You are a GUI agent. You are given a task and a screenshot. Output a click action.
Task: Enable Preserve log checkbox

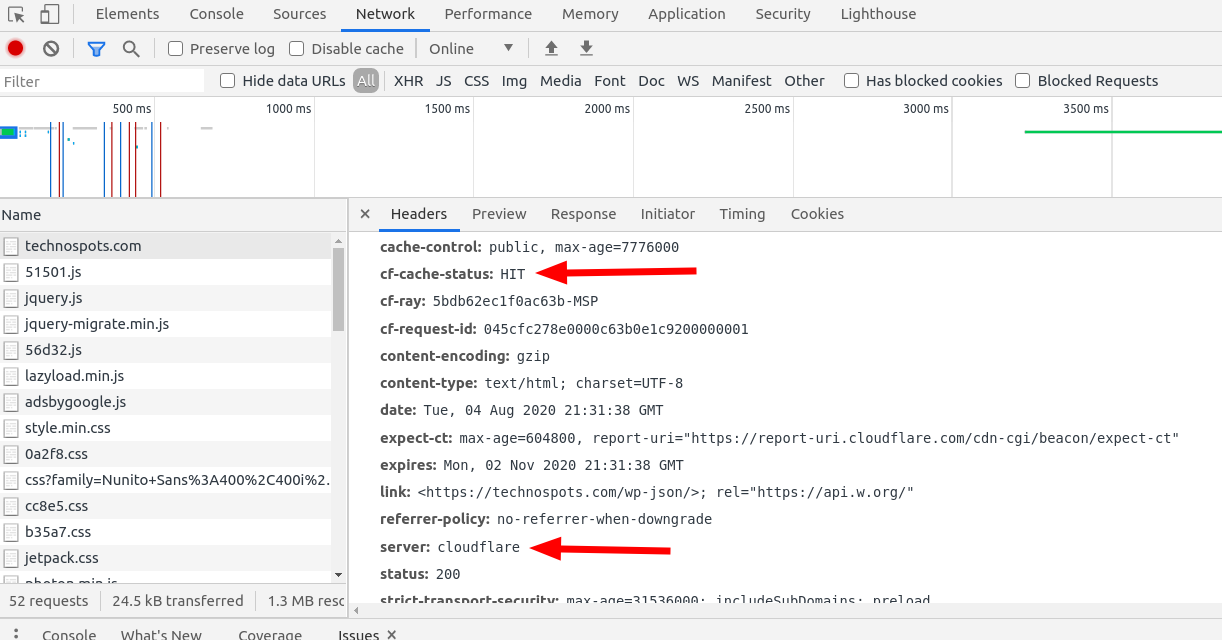(x=176, y=48)
